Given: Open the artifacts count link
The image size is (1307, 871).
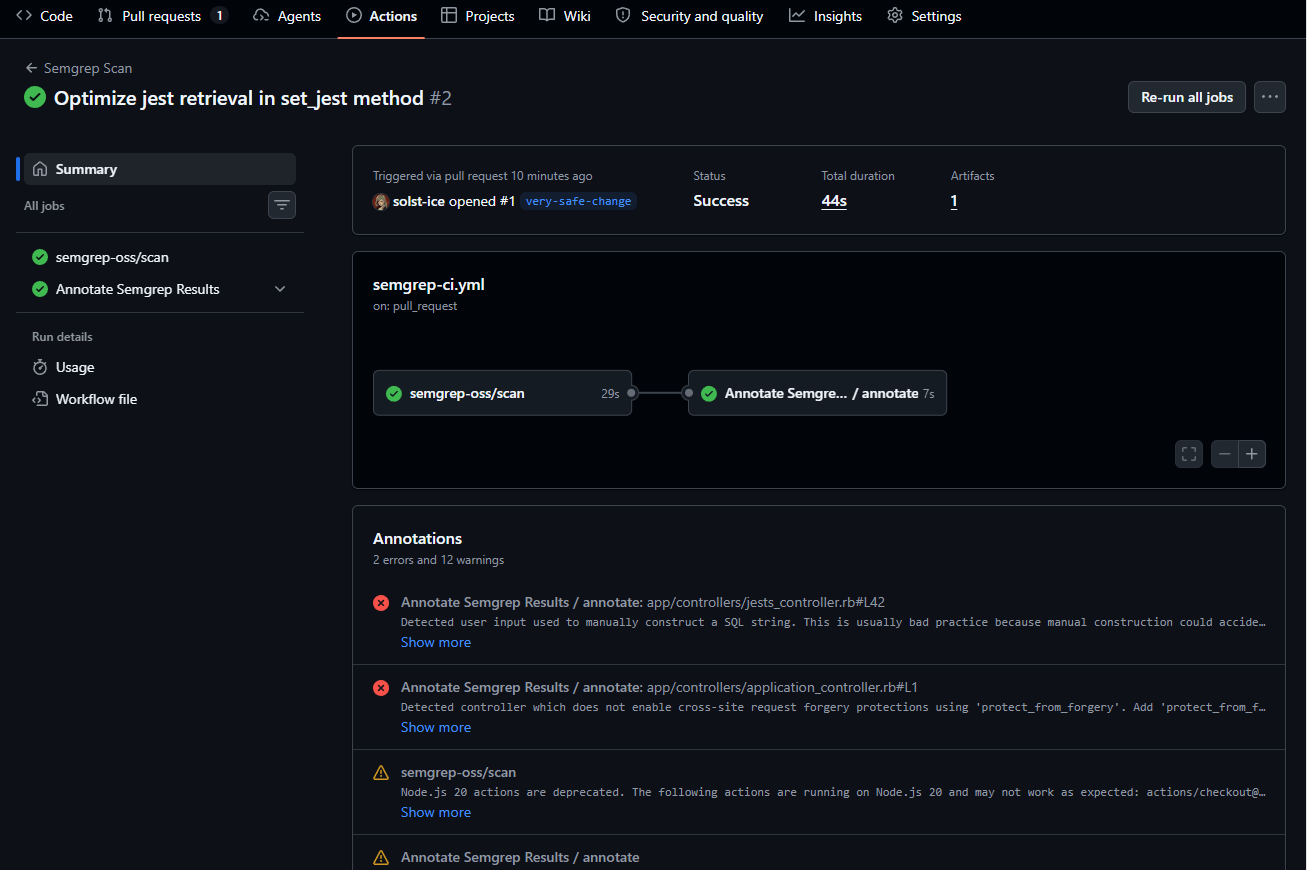Looking at the screenshot, I should pyautogui.click(x=954, y=201).
